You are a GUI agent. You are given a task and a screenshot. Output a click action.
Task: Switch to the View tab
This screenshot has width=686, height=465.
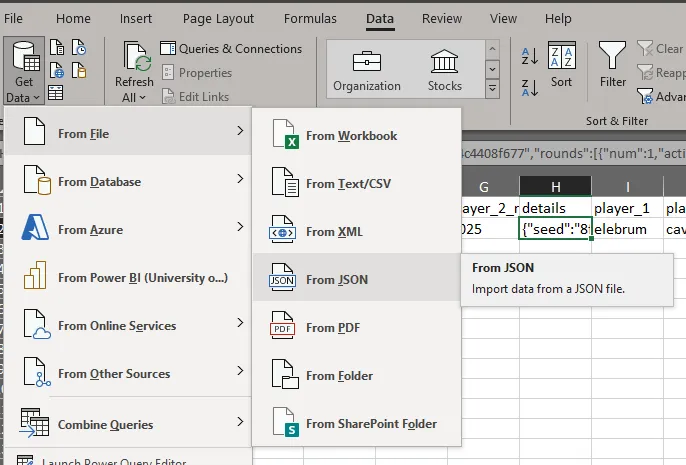(503, 19)
